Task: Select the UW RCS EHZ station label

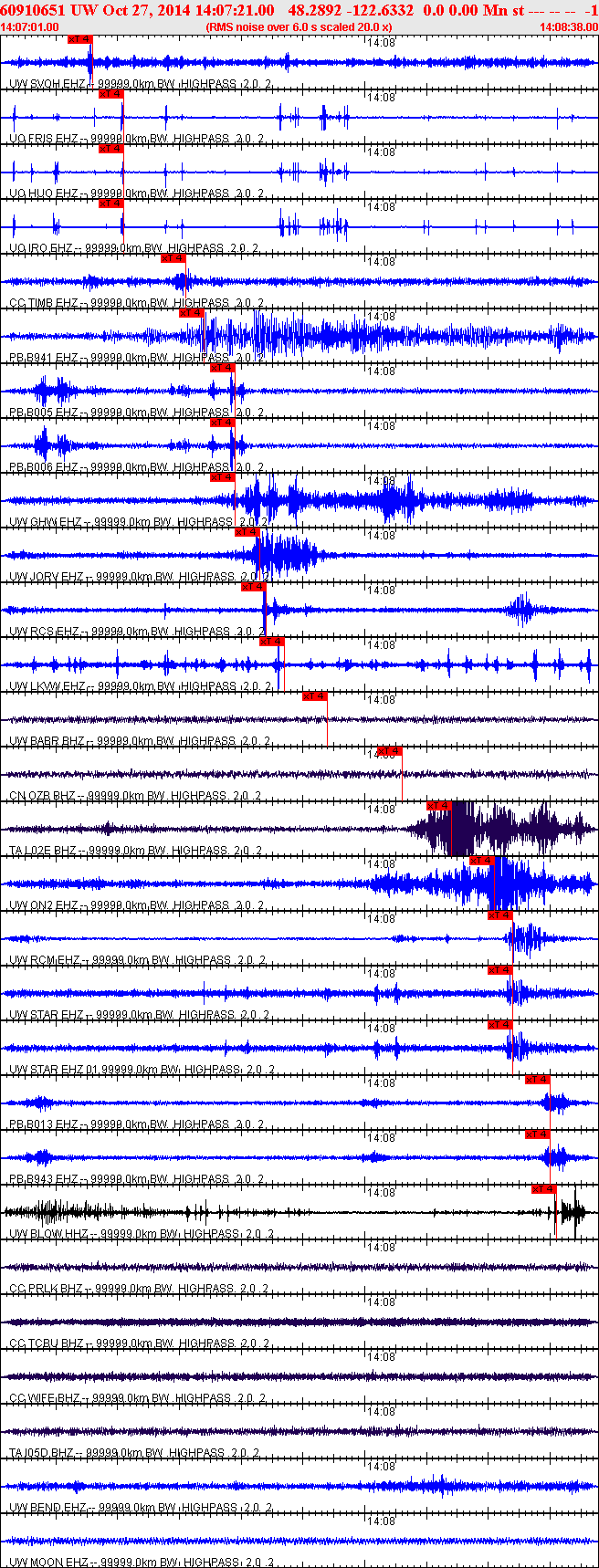Action: click(44, 632)
